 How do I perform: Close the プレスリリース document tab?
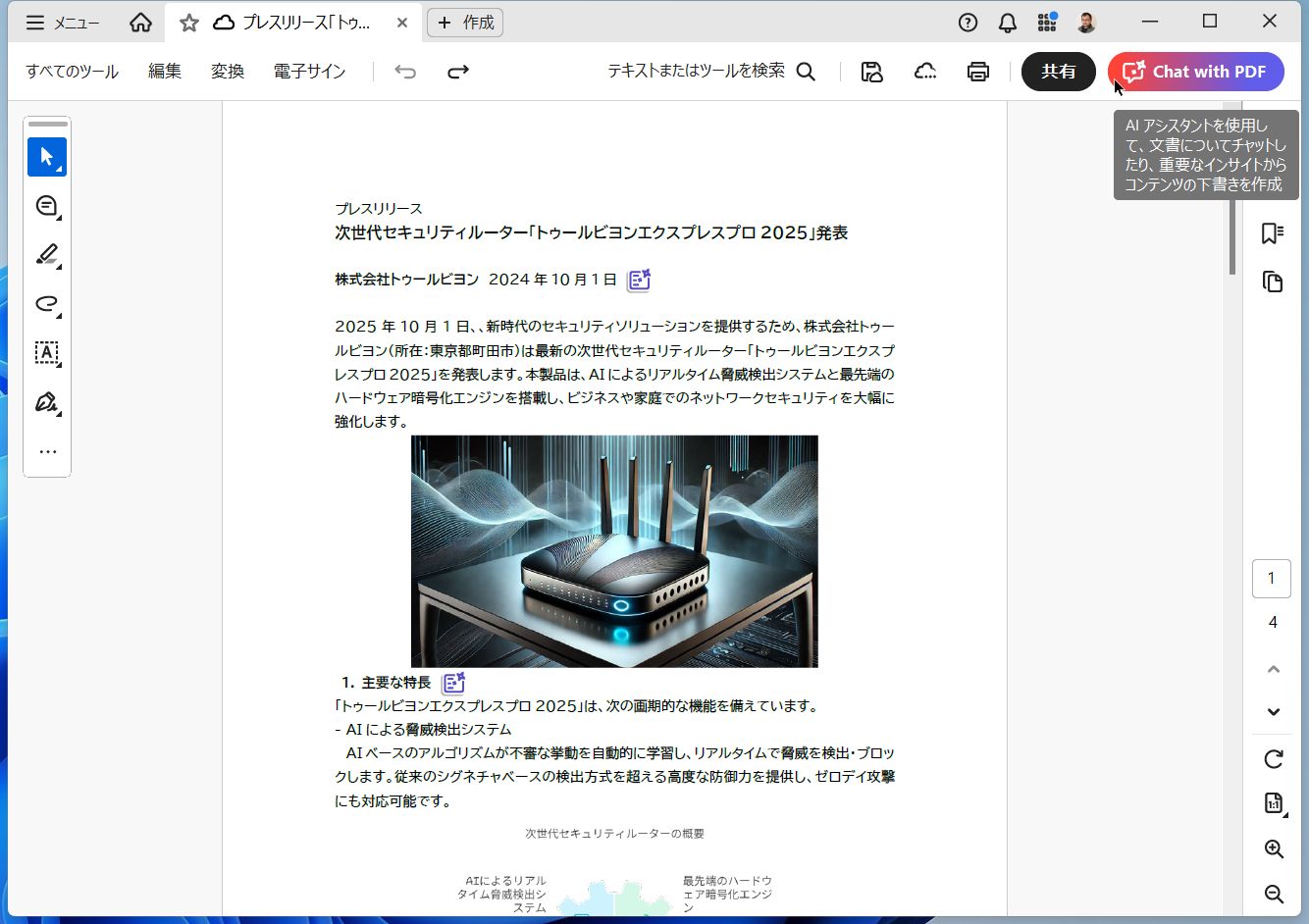(402, 23)
